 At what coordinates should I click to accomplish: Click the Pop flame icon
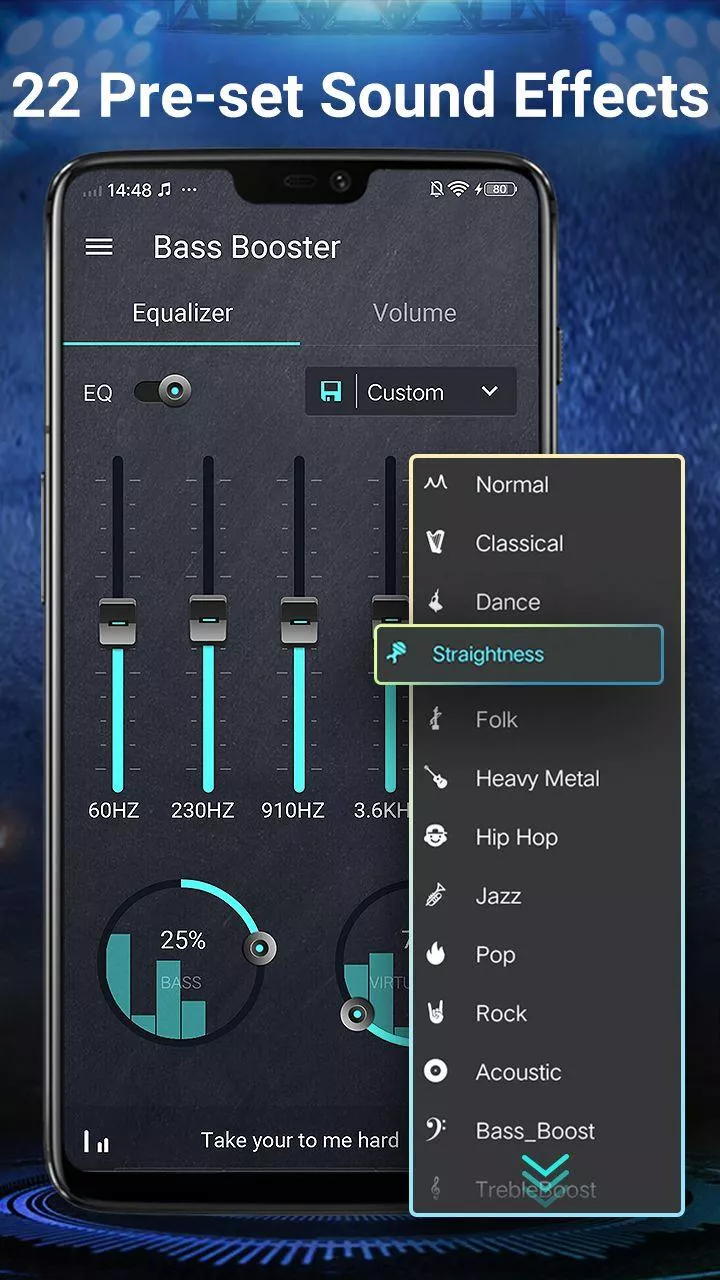coord(435,954)
